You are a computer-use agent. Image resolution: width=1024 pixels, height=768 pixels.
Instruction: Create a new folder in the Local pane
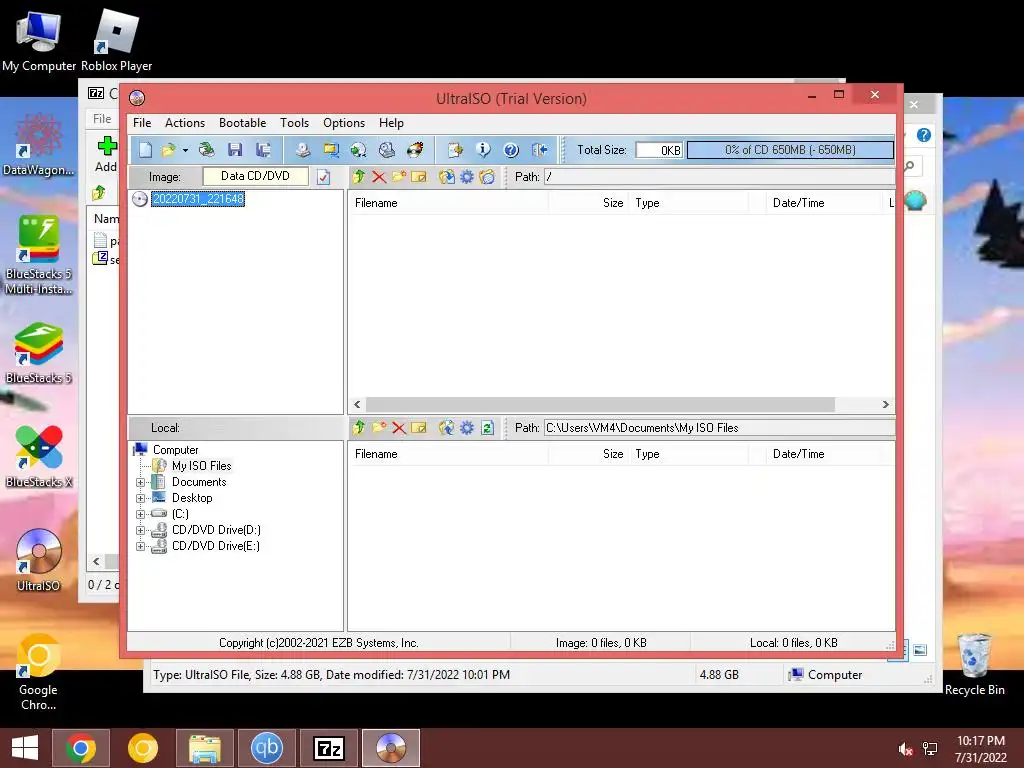(x=379, y=428)
